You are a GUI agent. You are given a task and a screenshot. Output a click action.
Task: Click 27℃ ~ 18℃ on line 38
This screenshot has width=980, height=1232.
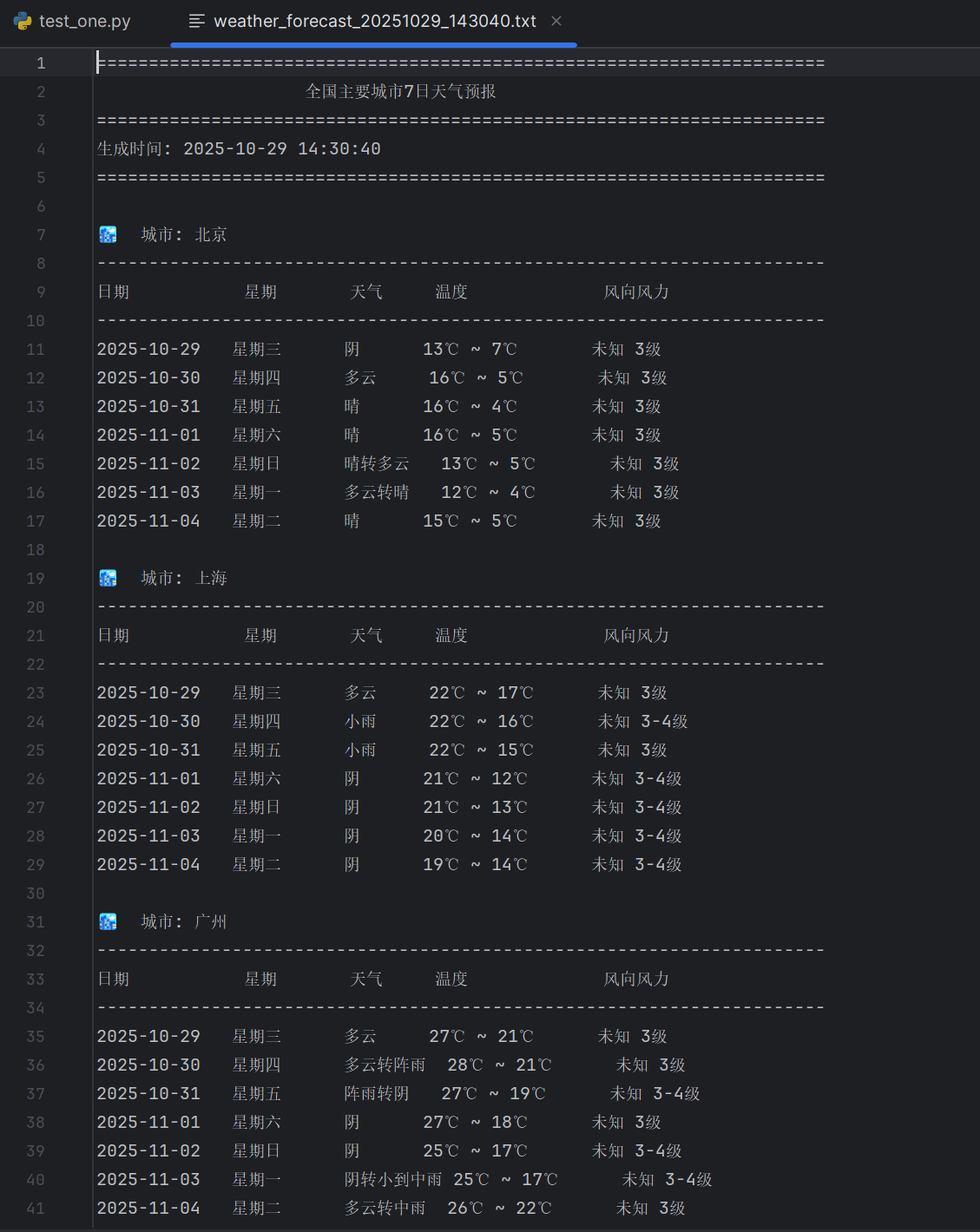[x=476, y=1122]
